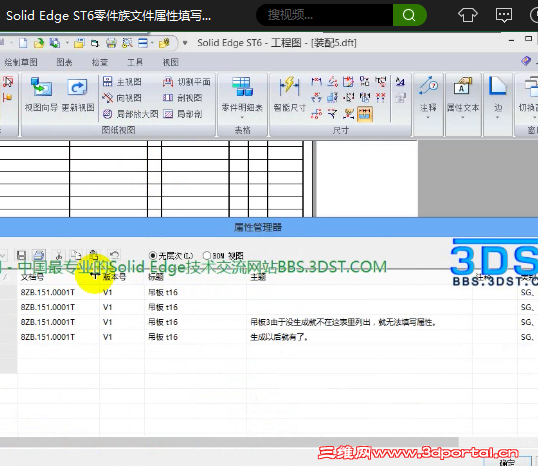
Task: Select the 剖视图 (Section View) tool
Action: 183,98
